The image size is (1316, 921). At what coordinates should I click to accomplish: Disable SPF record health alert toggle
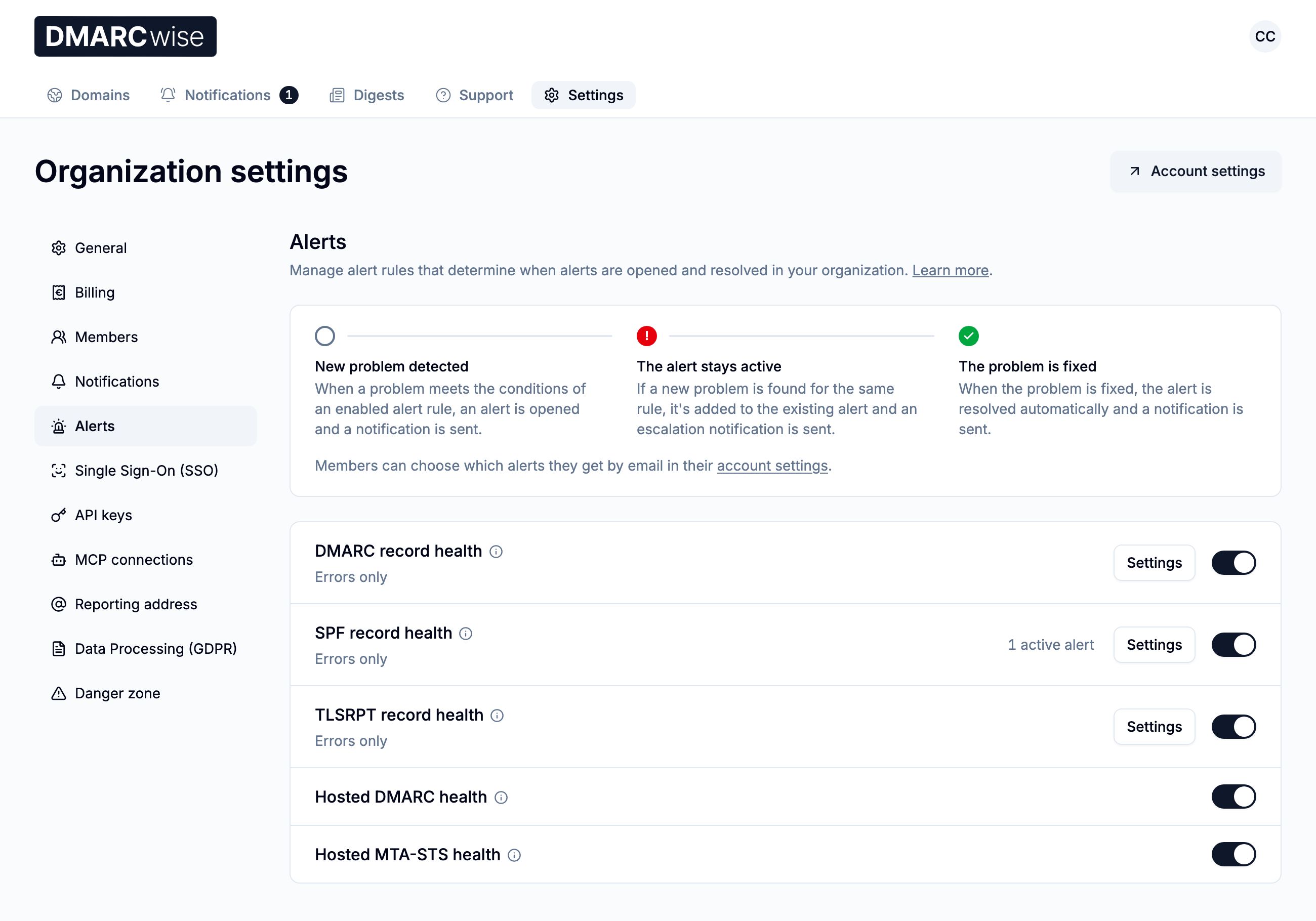coord(1233,645)
